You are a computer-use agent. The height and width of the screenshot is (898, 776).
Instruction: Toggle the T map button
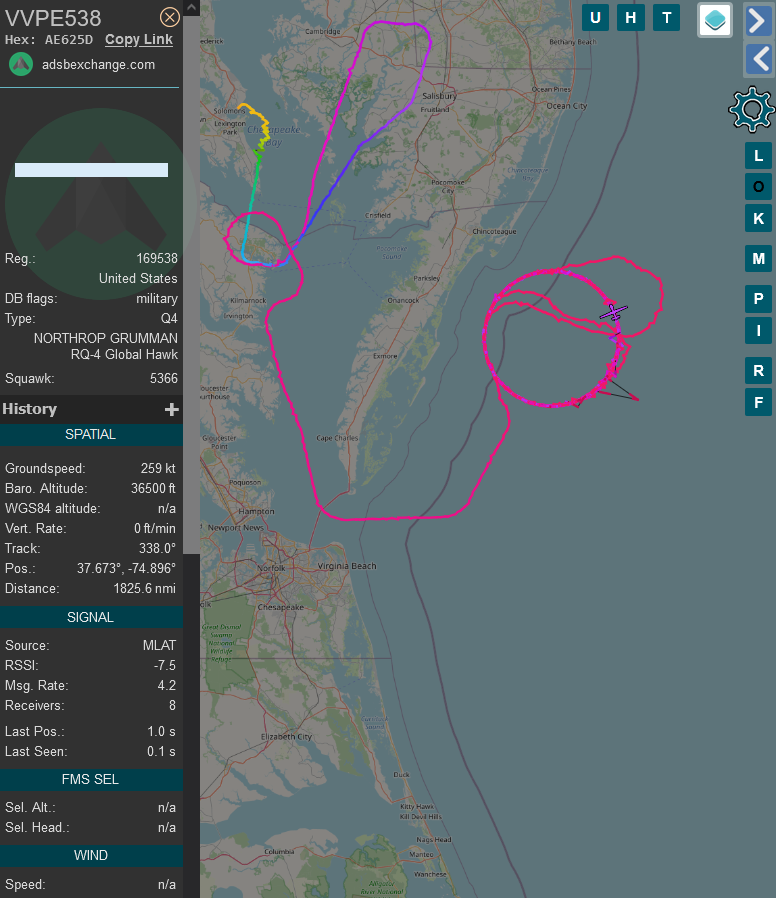pyautogui.click(x=667, y=18)
